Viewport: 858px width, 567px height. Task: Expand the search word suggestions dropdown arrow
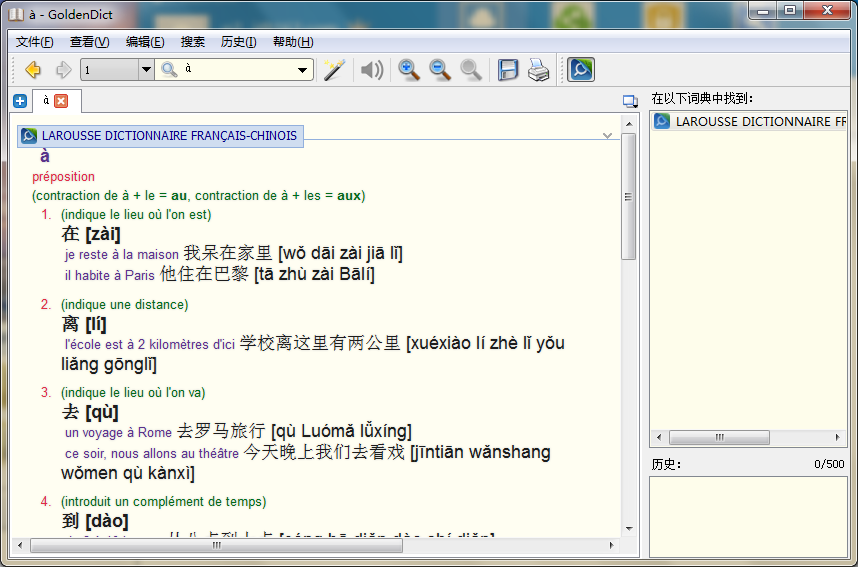tap(302, 70)
